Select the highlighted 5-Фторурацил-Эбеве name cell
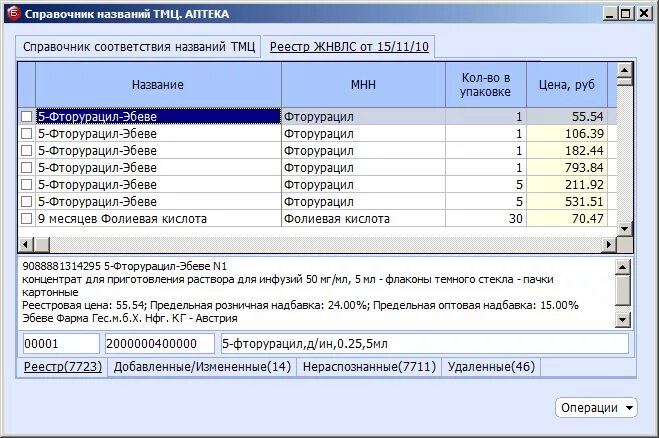The image size is (659, 438). click(x=158, y=116)
